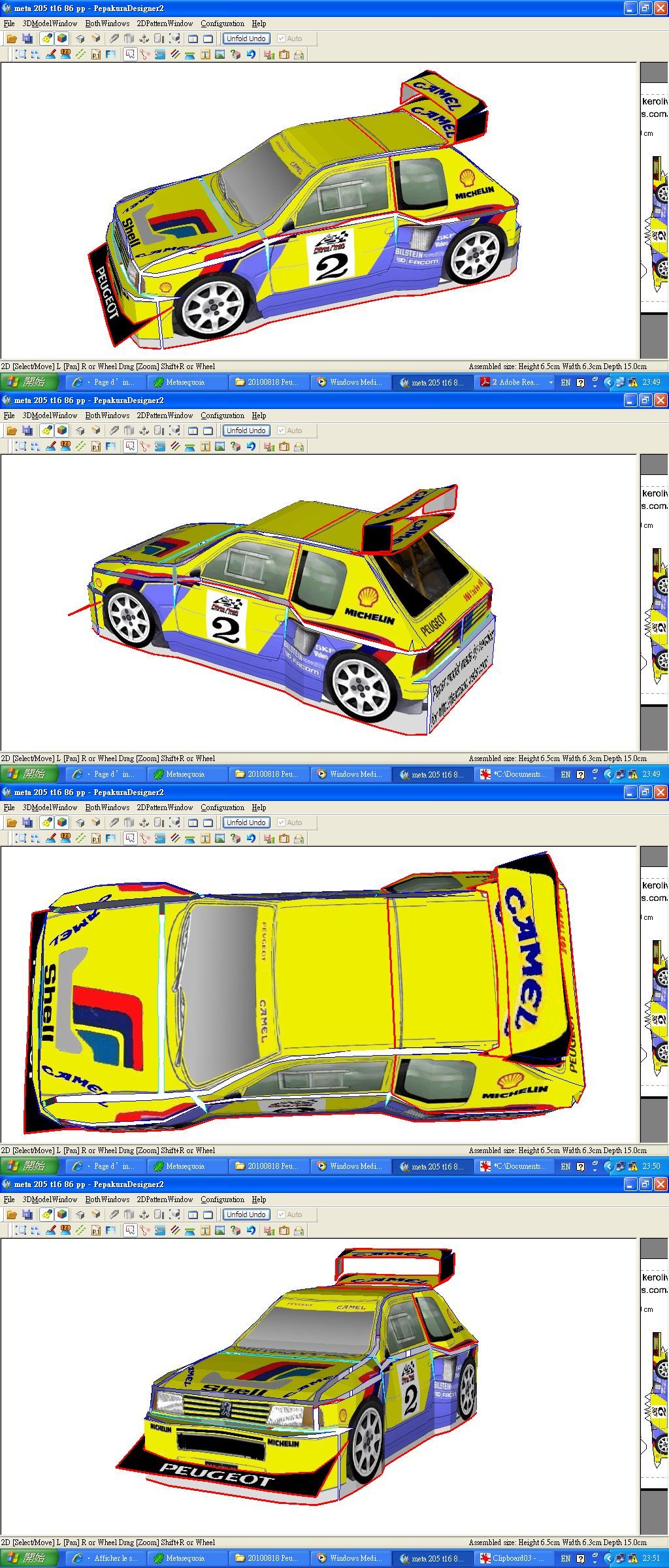
Task: Open the File menu in the top window
Action: point(9,24)
